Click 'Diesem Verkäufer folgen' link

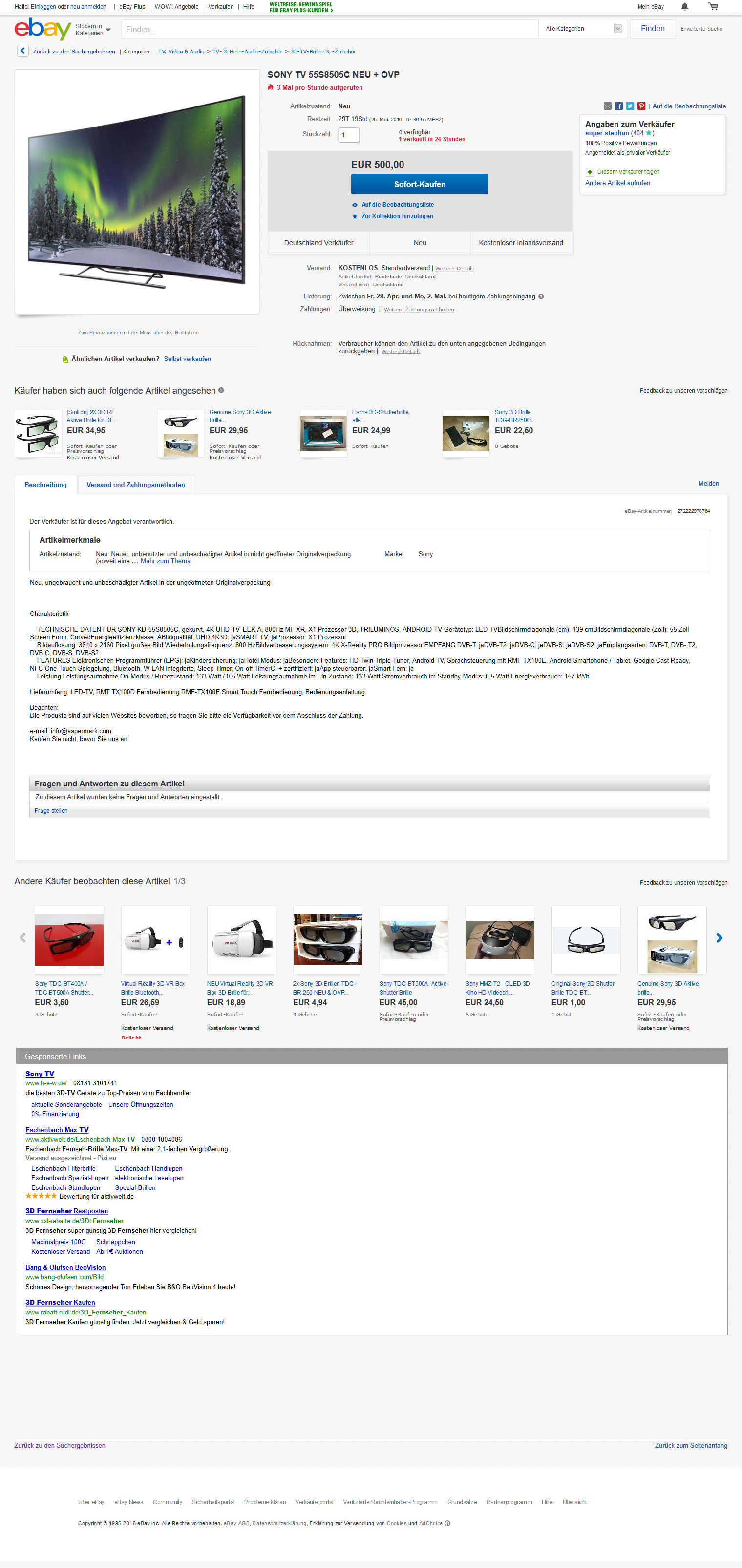[628, 172]
